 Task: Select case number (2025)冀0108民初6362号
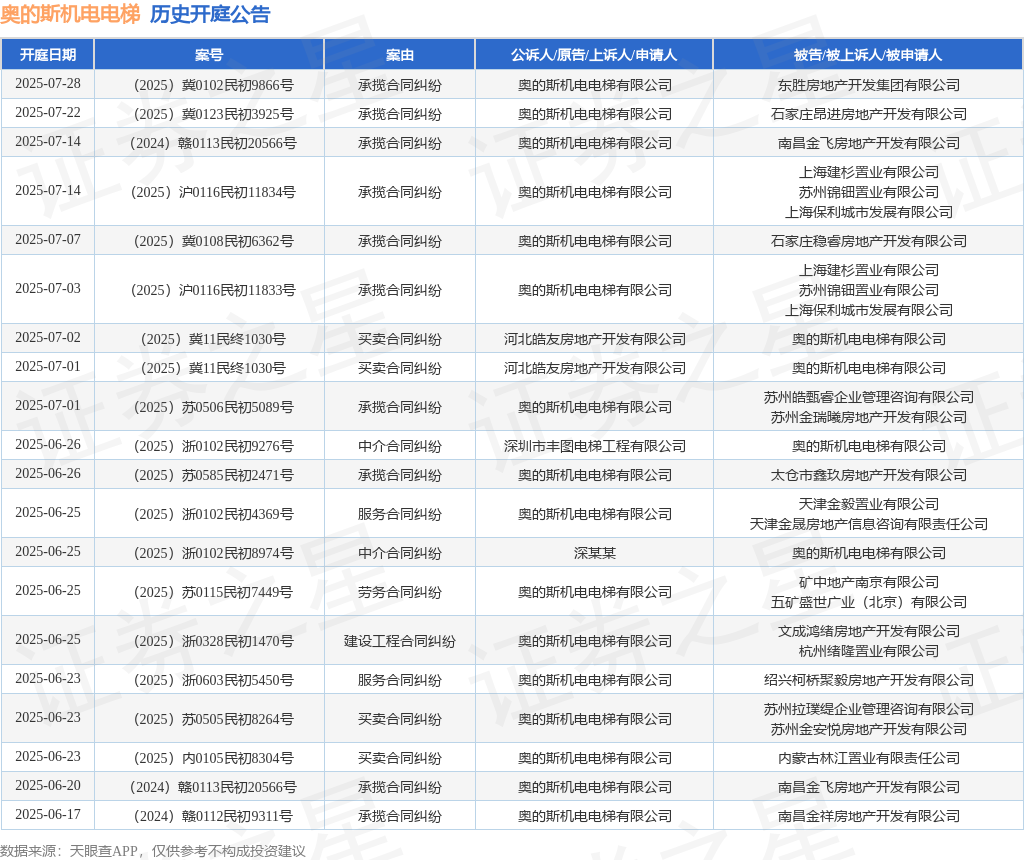point(213,241)
